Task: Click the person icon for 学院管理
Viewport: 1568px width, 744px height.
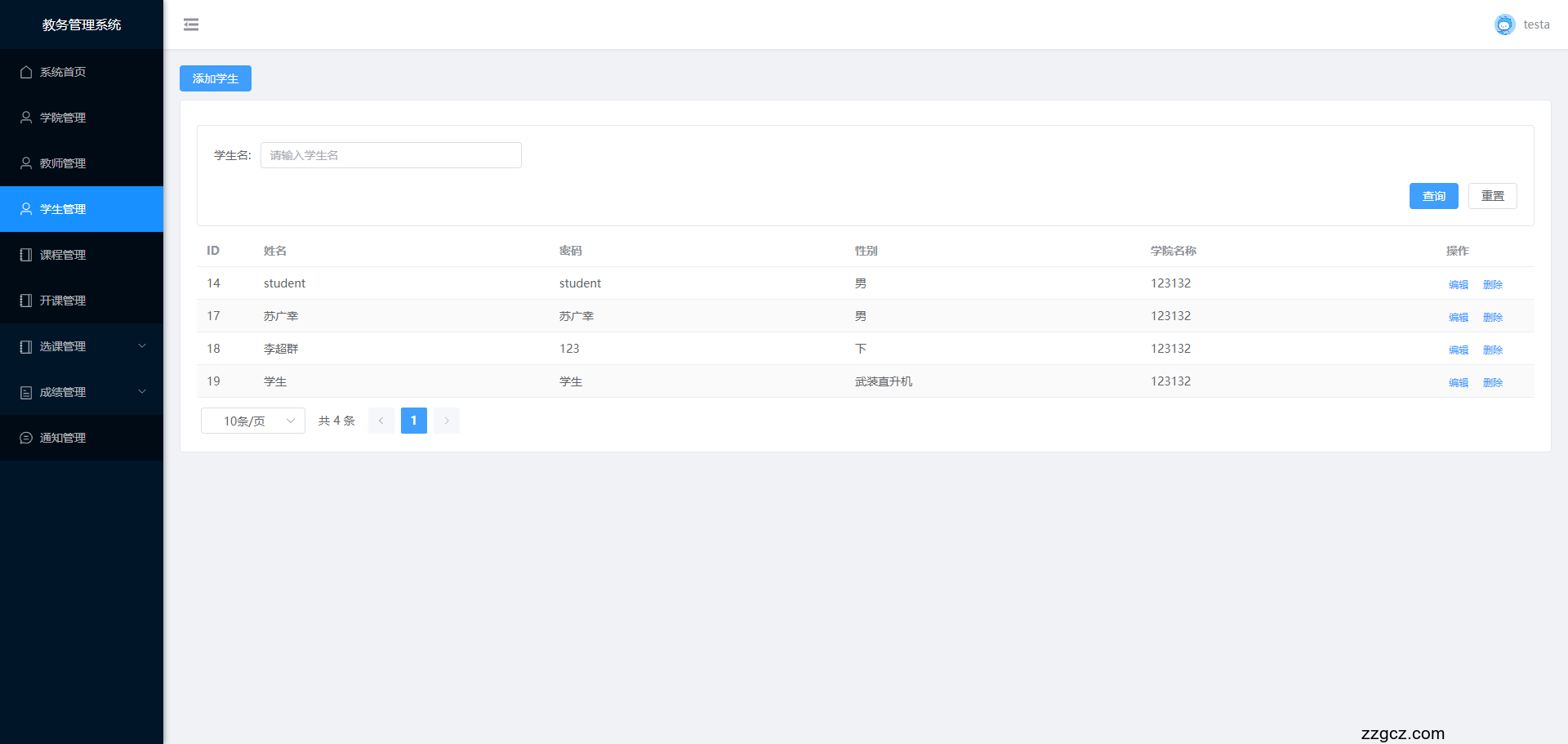Action: pos(26,118)
